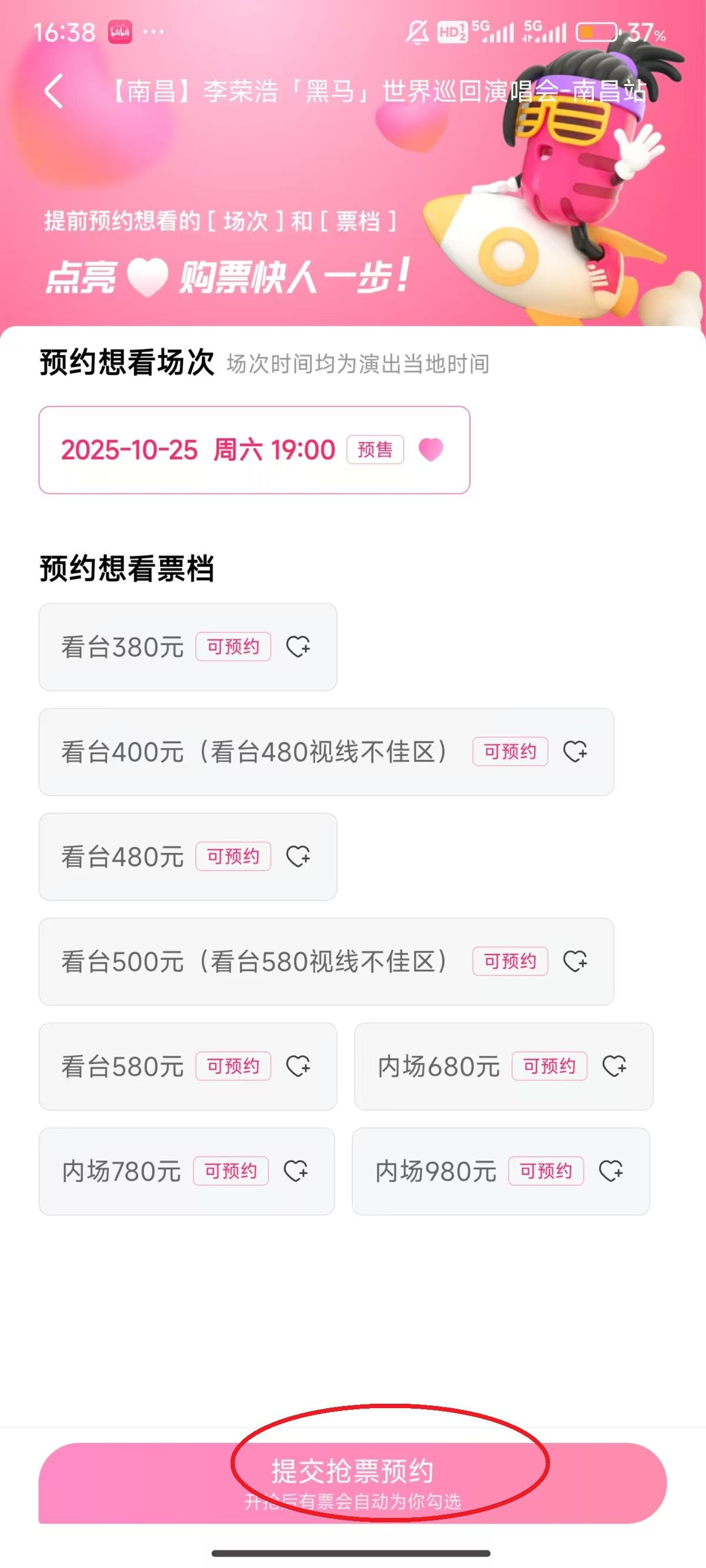Tap the back arrow icon
This screenshot has width=706, height=1568.
pos(54,91)
